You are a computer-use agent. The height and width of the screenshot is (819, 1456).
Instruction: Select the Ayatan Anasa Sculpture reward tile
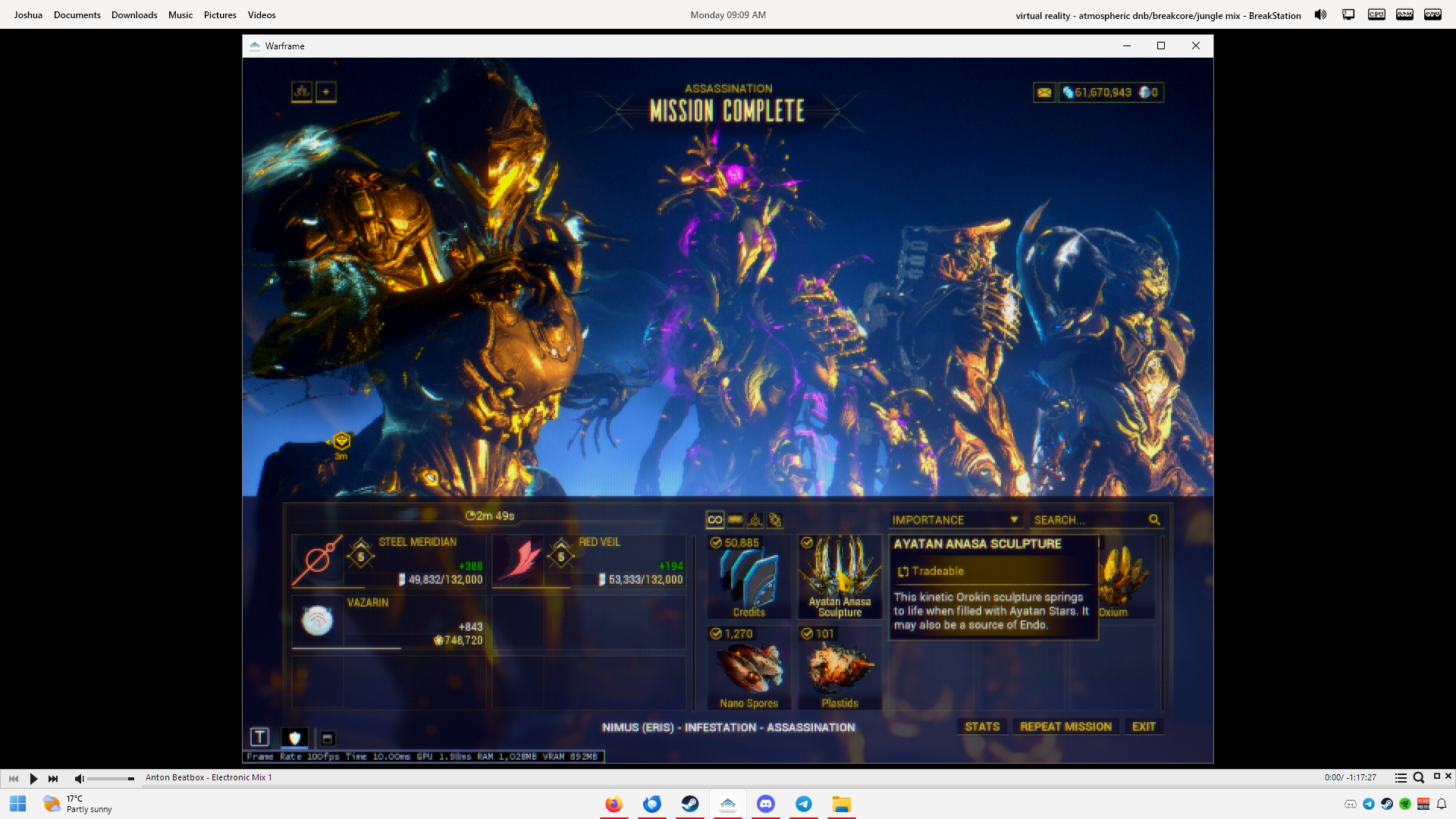click(x=840, y=577)
